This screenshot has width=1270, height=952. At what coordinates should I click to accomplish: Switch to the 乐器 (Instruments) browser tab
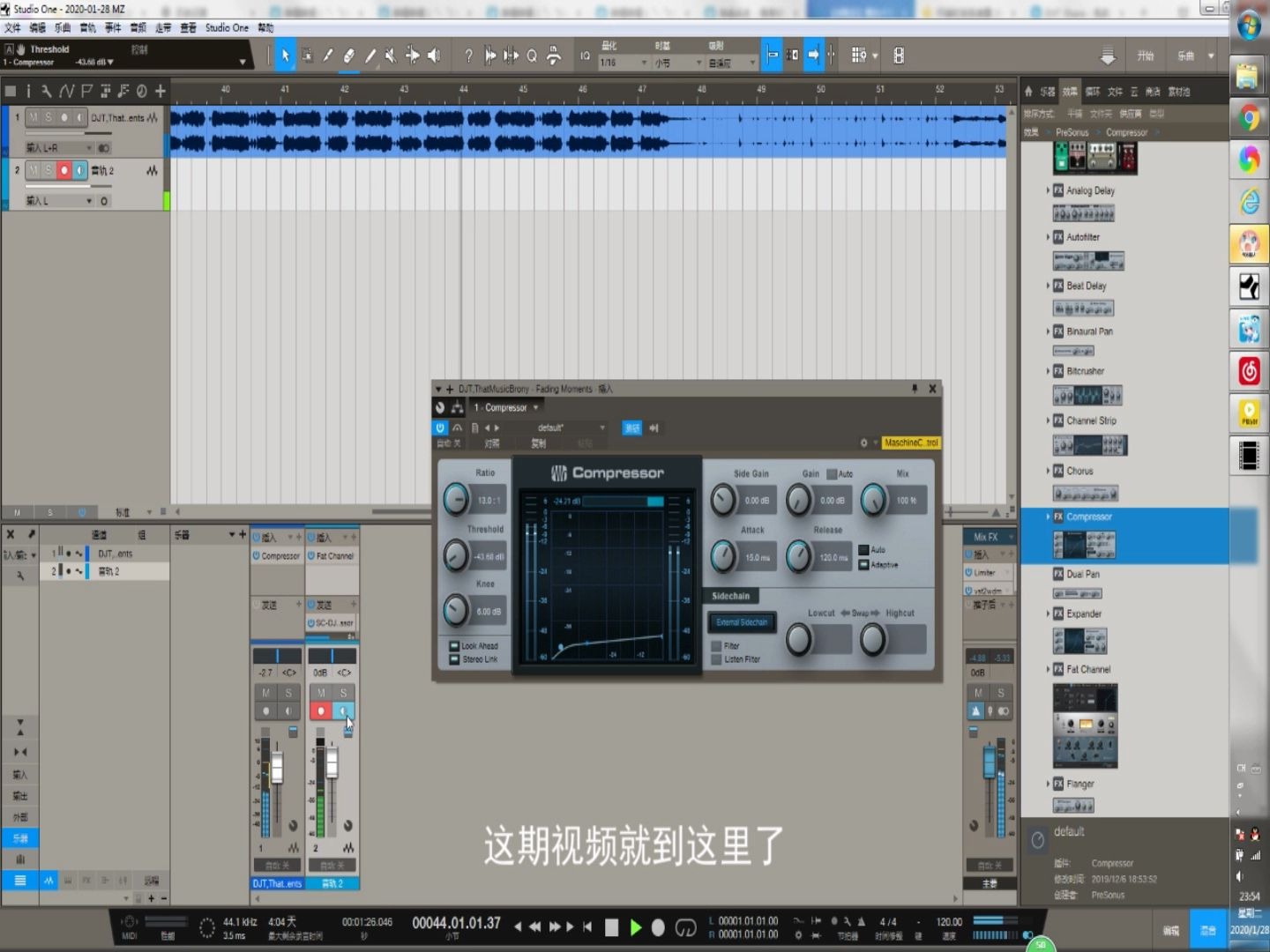[x=1047, y=91]
